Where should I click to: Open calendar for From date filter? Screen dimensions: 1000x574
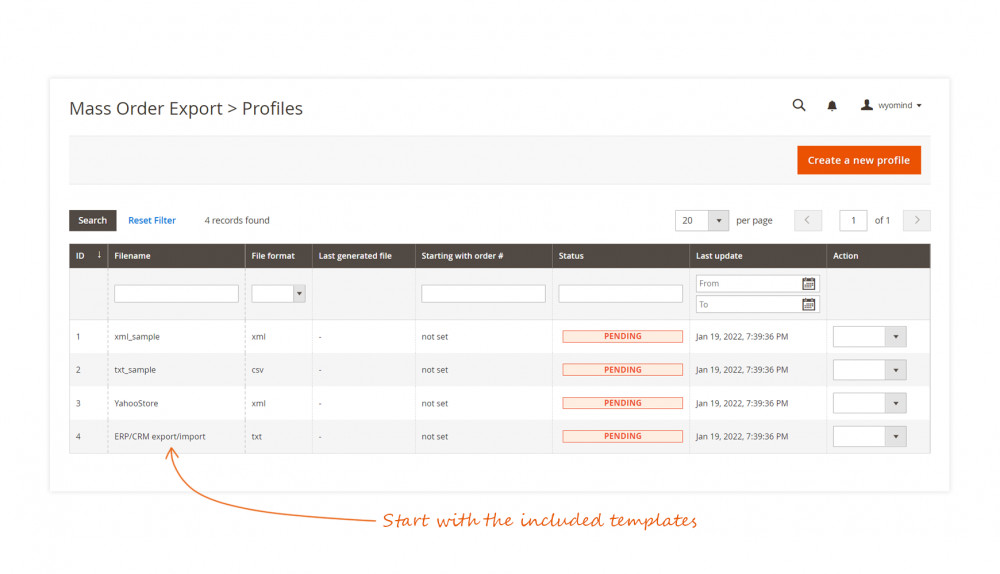point(809,284)
